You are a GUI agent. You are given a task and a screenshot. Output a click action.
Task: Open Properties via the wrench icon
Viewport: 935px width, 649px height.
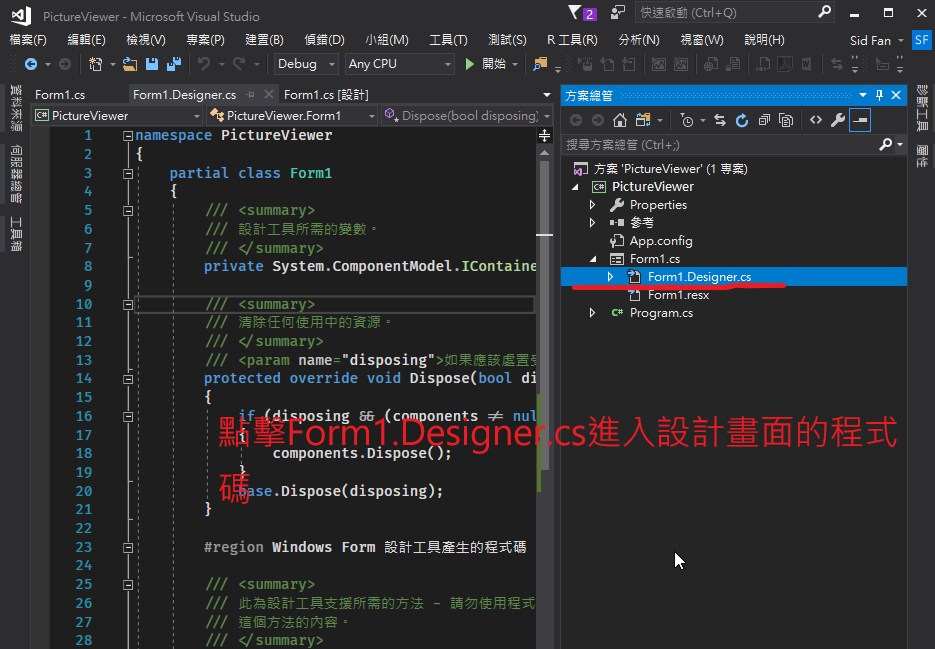(838, 120)
